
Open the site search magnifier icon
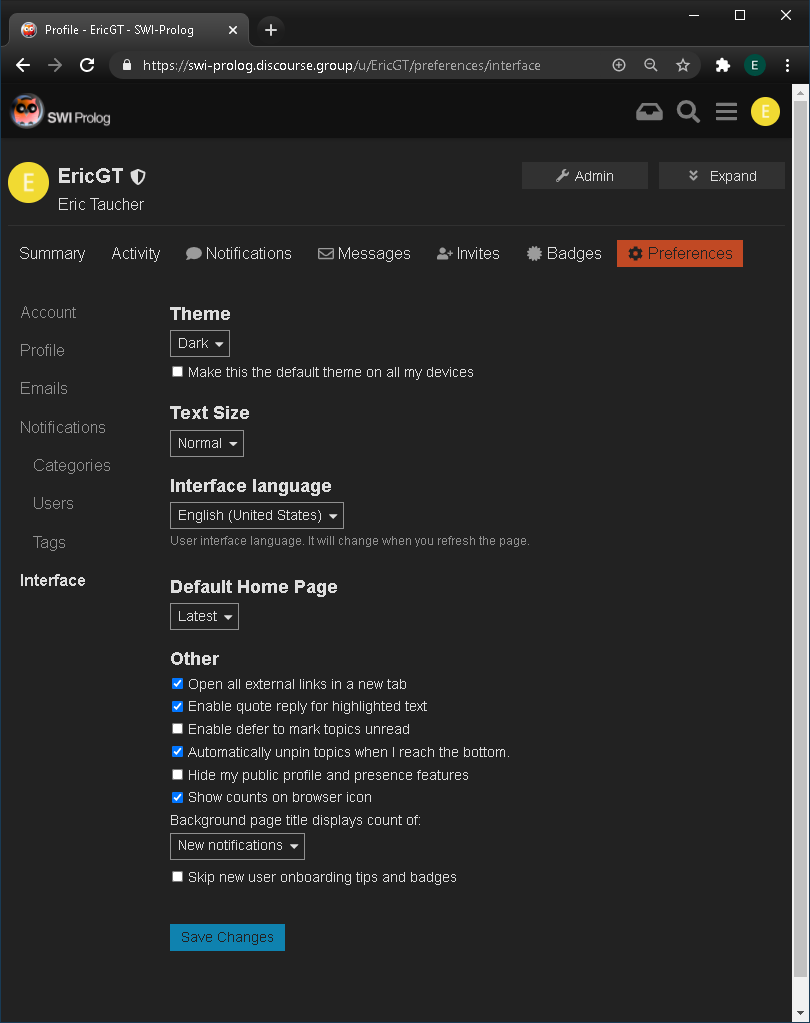tap(688, 112)
